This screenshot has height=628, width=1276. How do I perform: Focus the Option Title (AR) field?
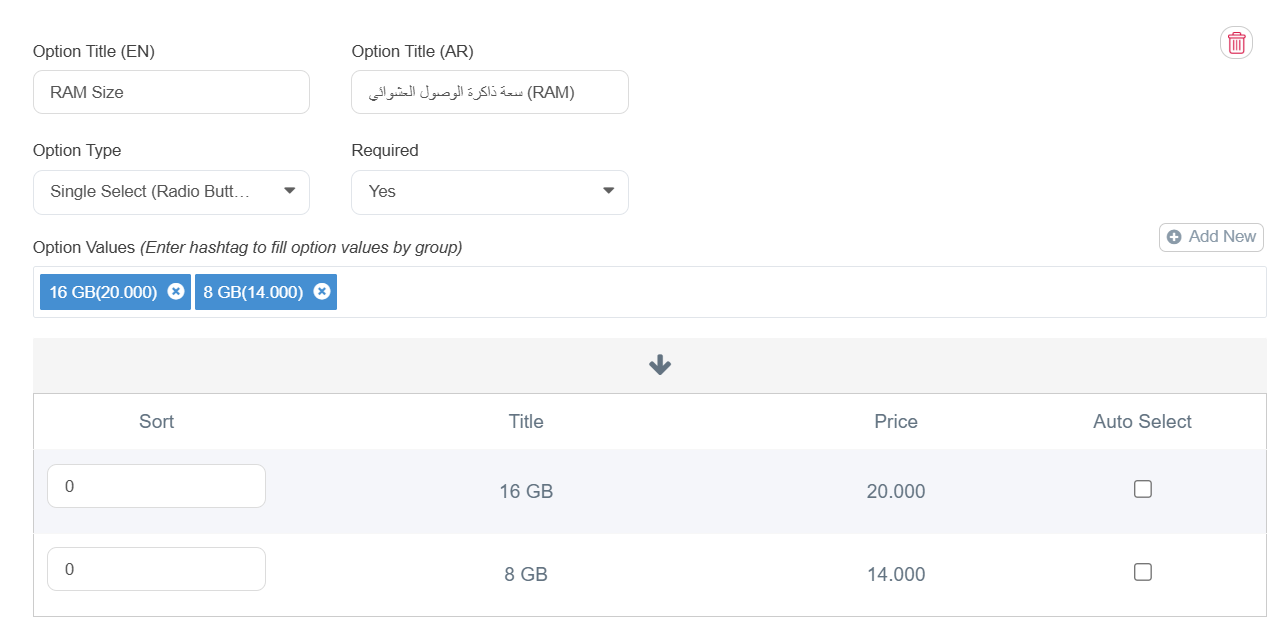tap(490, 92)
